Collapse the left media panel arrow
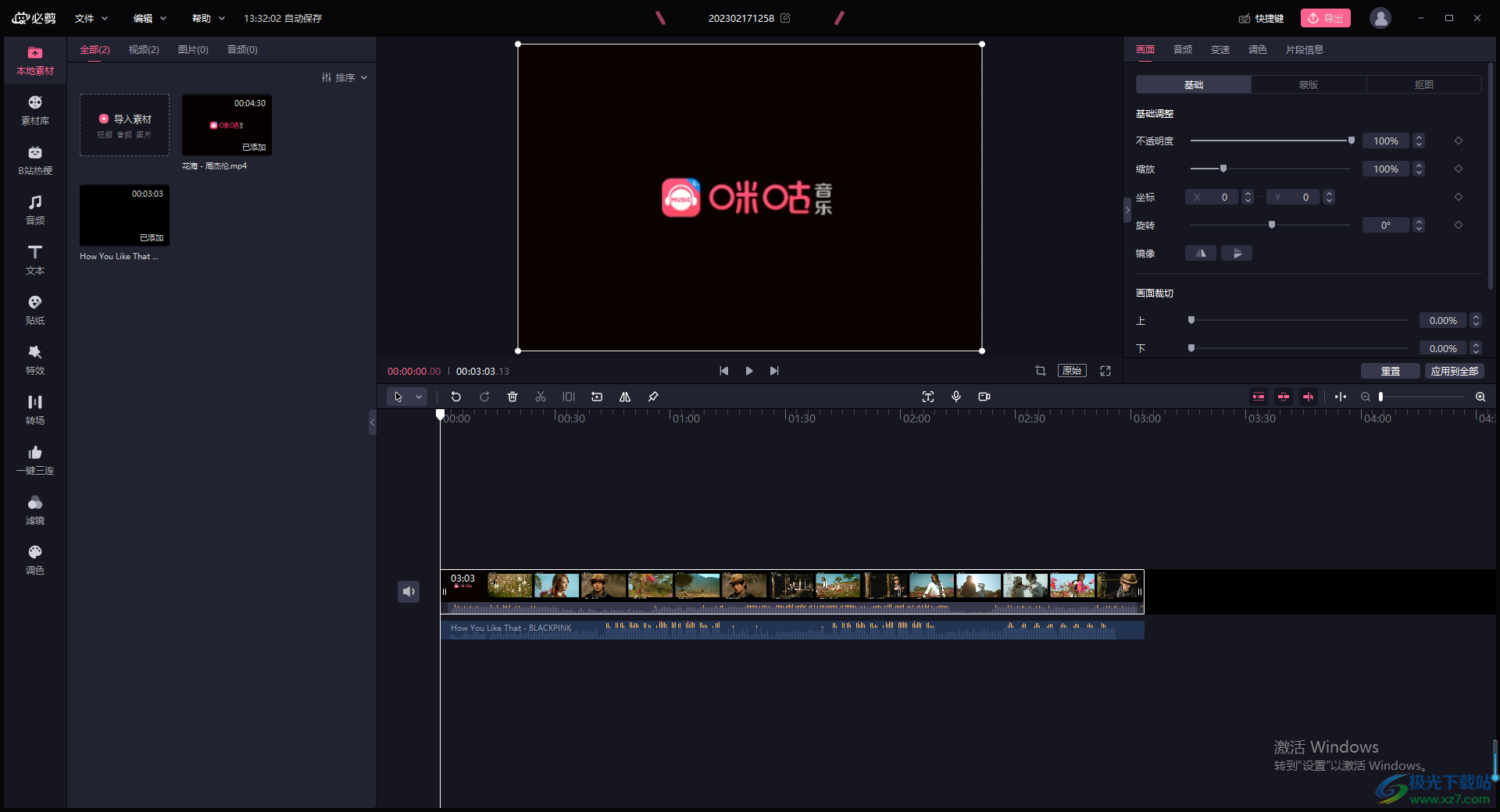1500x812 pixels. [372, 422]
